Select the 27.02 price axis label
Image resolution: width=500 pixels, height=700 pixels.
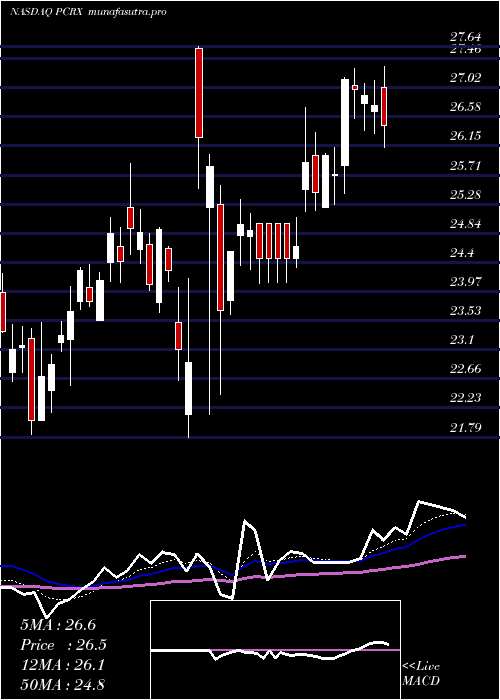(466, 78)
